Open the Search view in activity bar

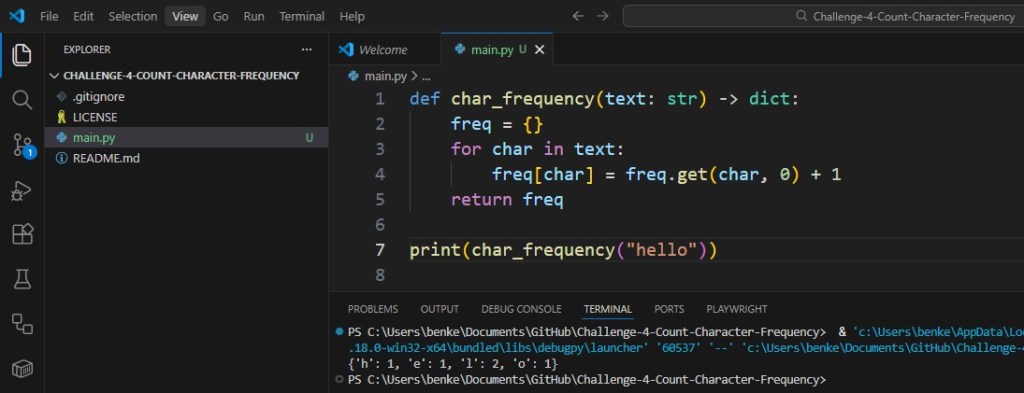coord(22,100)
